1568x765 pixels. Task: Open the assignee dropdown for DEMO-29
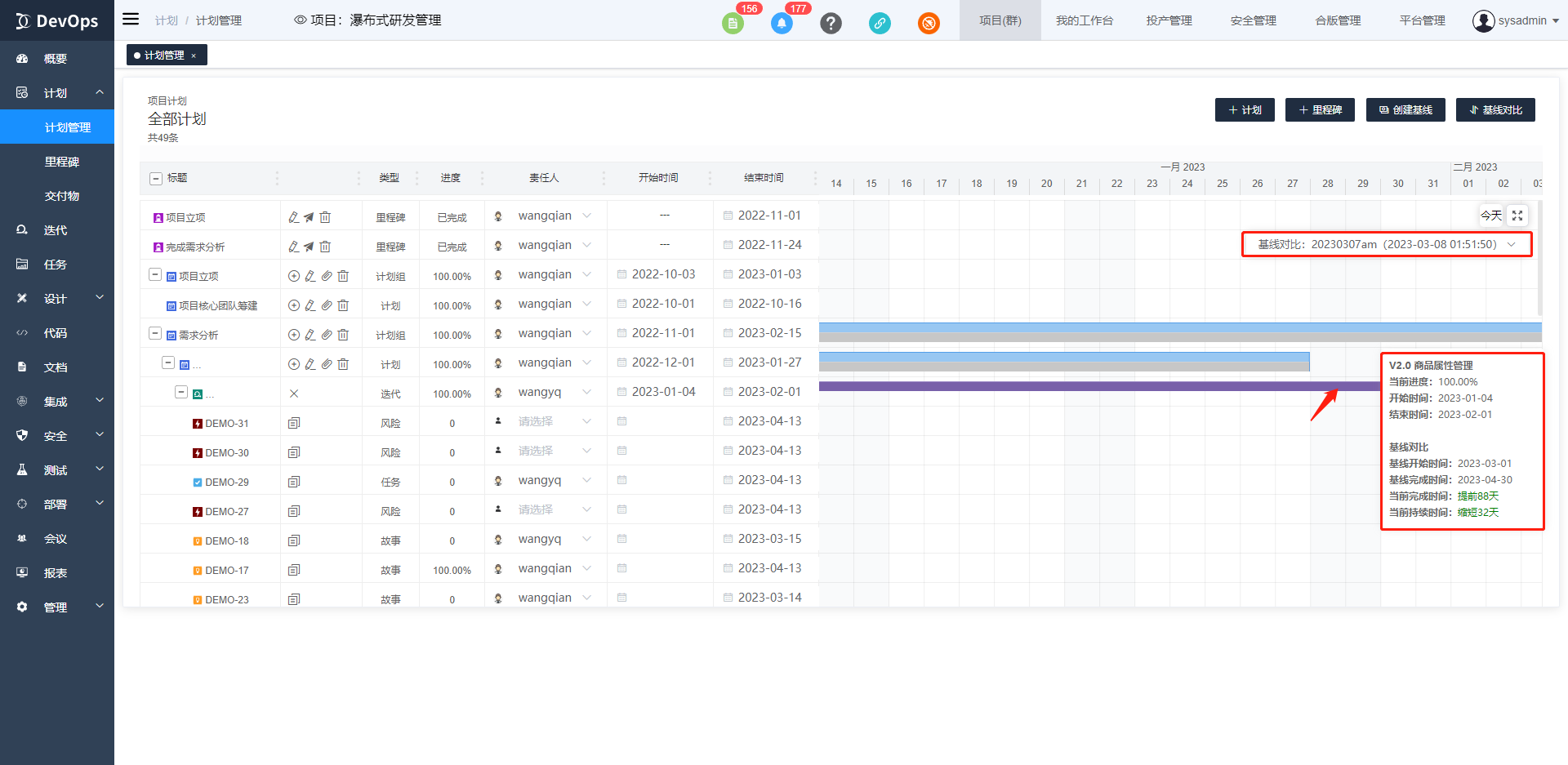tap(586, 481)
